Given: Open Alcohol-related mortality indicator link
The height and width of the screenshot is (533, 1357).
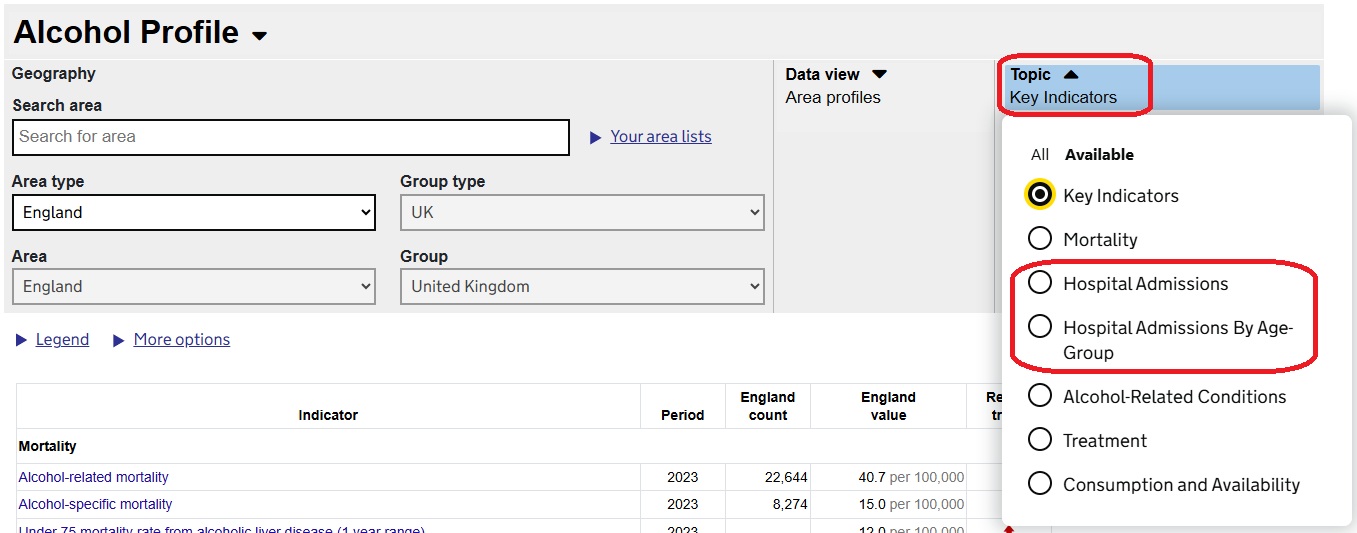Looking at the screenshot, I should (93, 477).
